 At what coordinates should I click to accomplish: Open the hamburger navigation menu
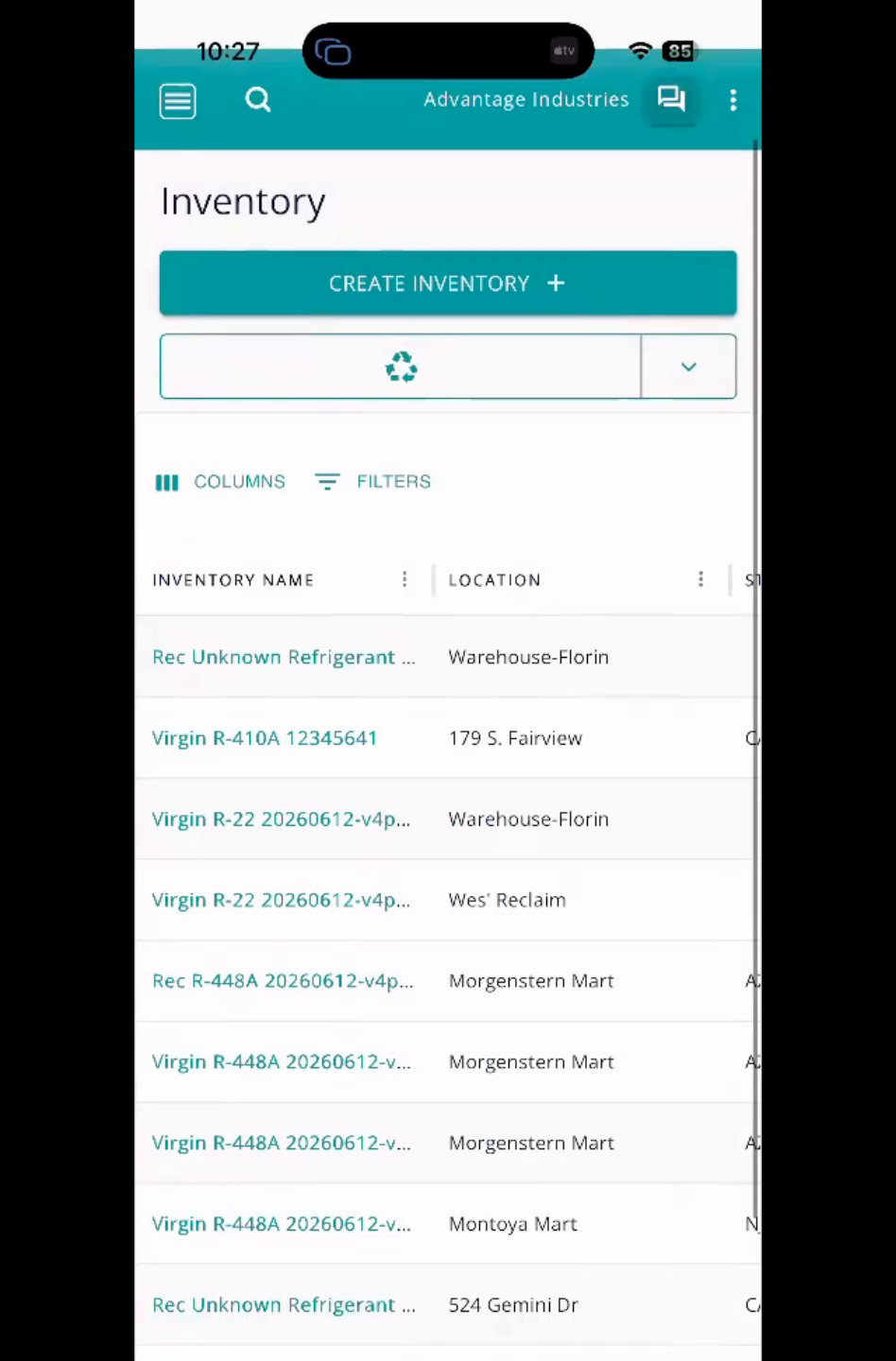pyautogui.click(x=178, y=101)
